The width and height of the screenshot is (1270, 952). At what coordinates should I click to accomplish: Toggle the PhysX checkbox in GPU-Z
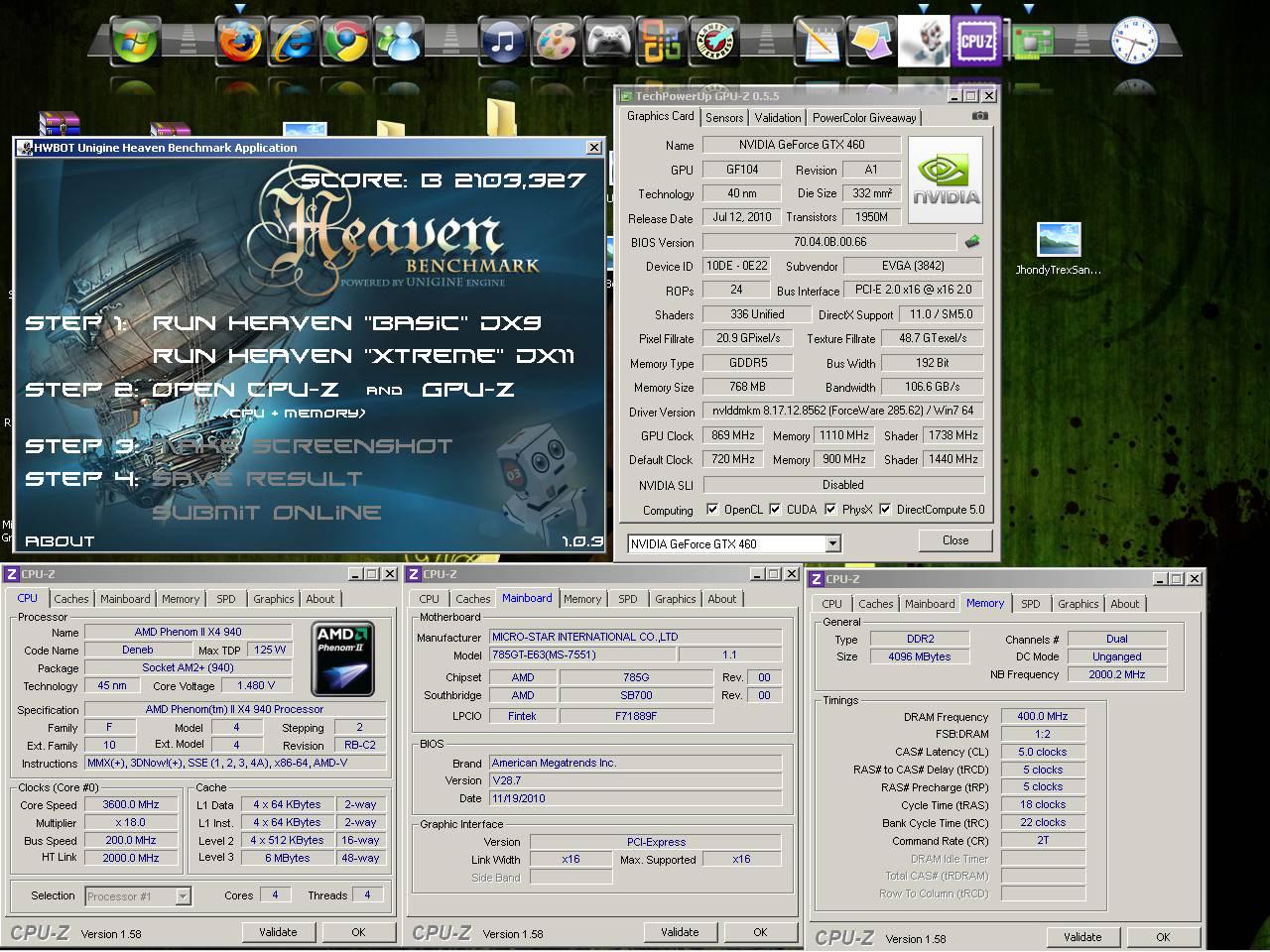tap(830, 510)
